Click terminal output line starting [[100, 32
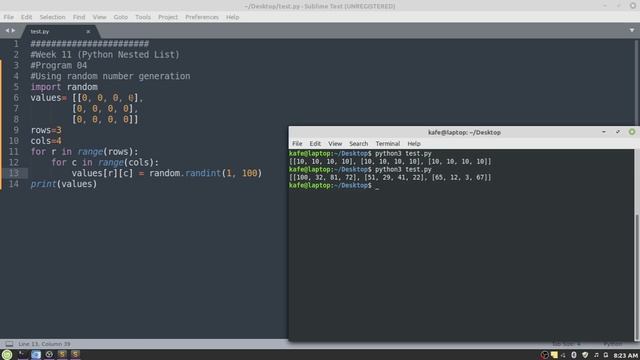The height and width of the screenshot is (360, 640). pyautogui.click(x=390, y=178)
